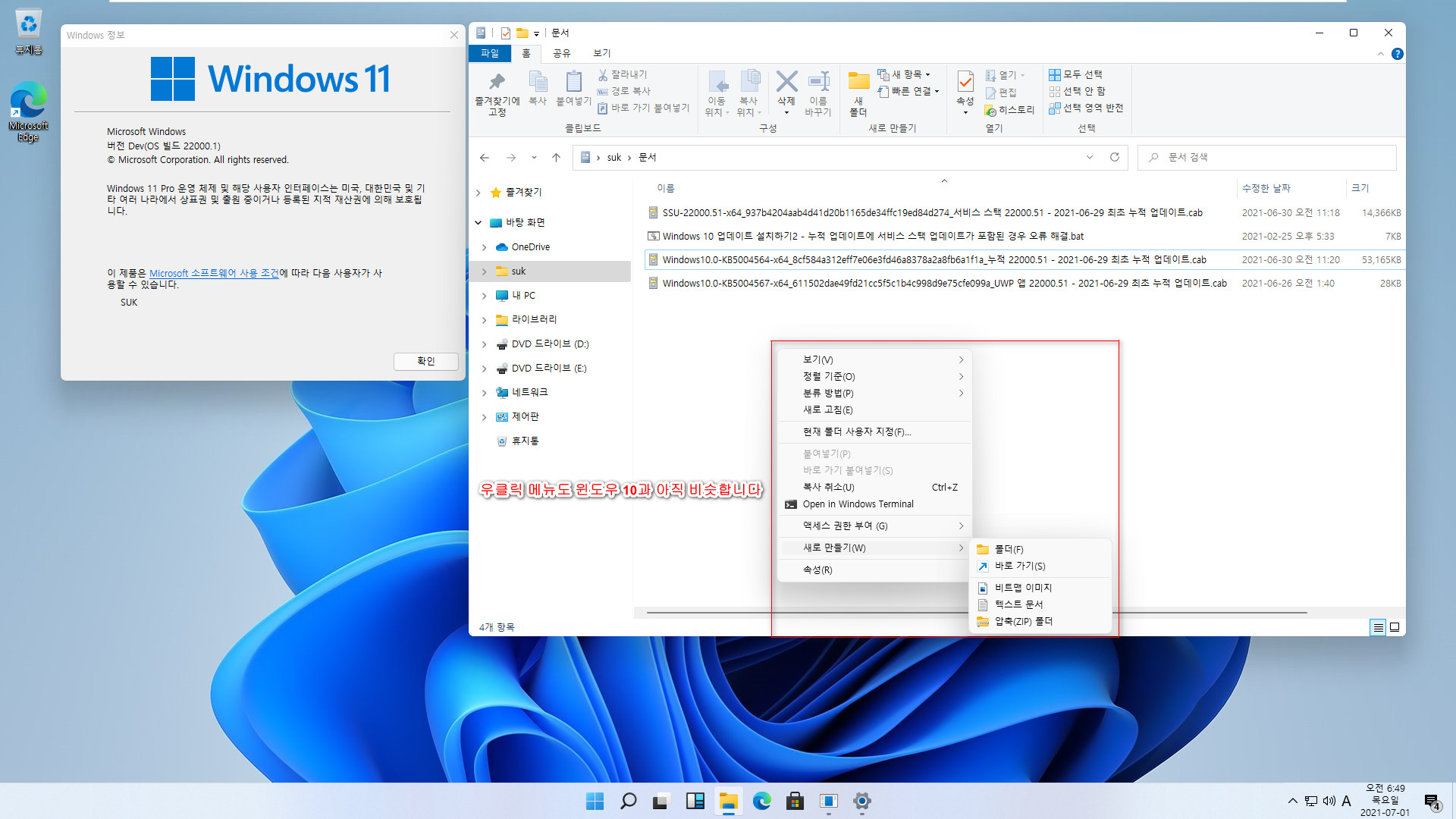The height and width of the screenshot is (819, 1456).
Task: Click the documents search field
Action: click(1266, 157)
